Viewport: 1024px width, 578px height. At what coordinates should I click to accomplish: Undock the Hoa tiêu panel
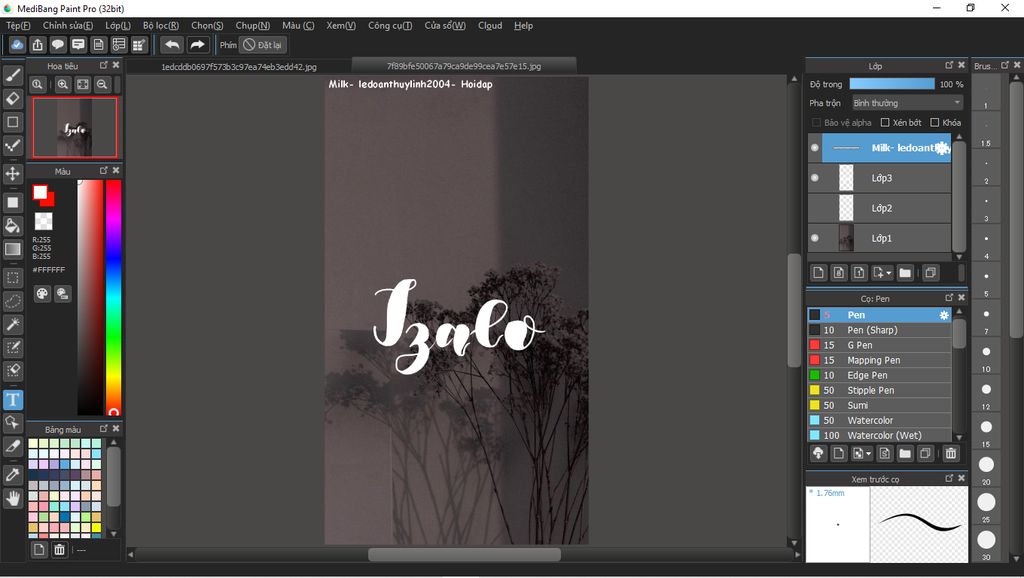[x=103, y=65]
